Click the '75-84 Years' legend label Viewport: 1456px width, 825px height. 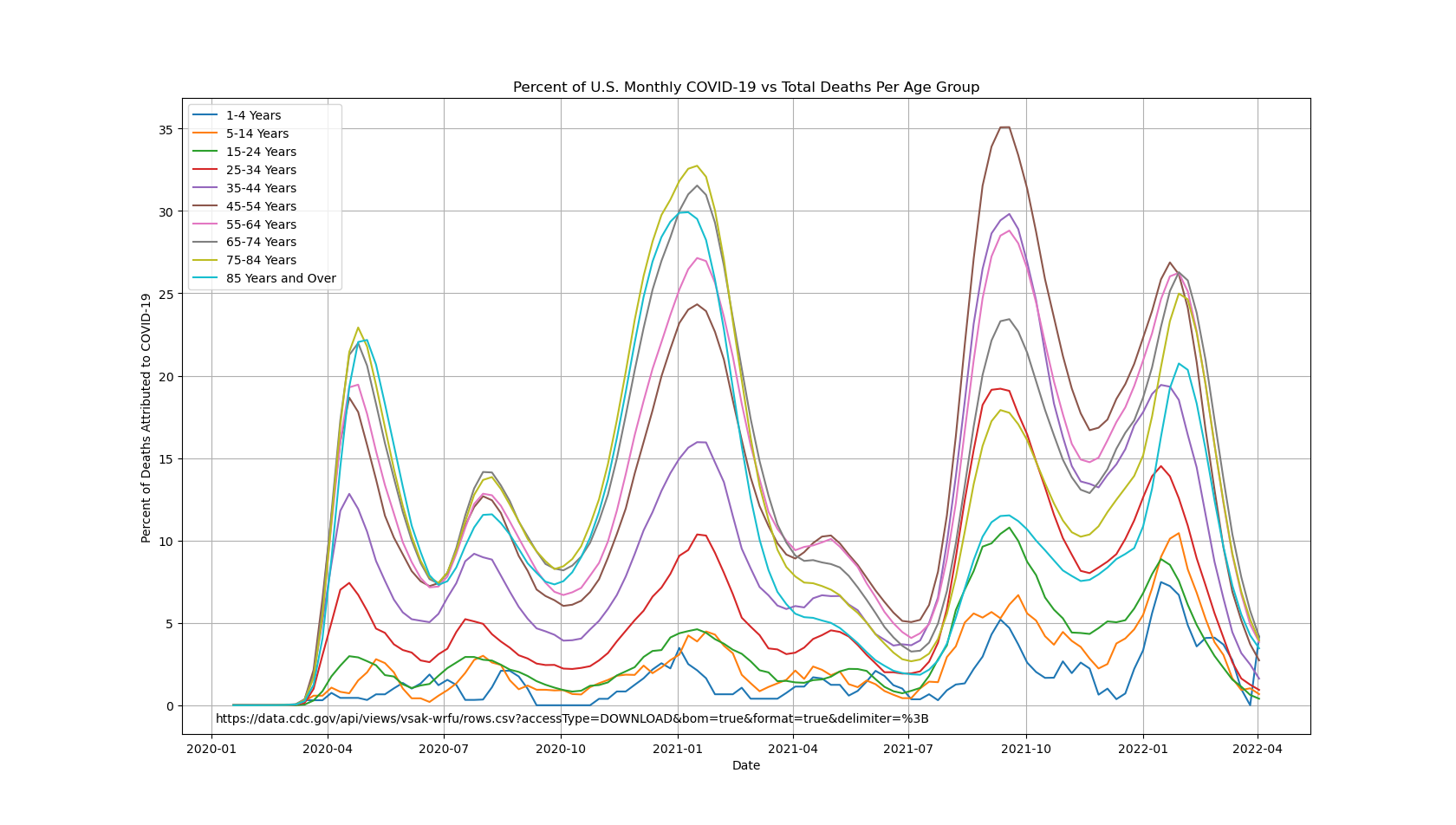pos(261,260)
